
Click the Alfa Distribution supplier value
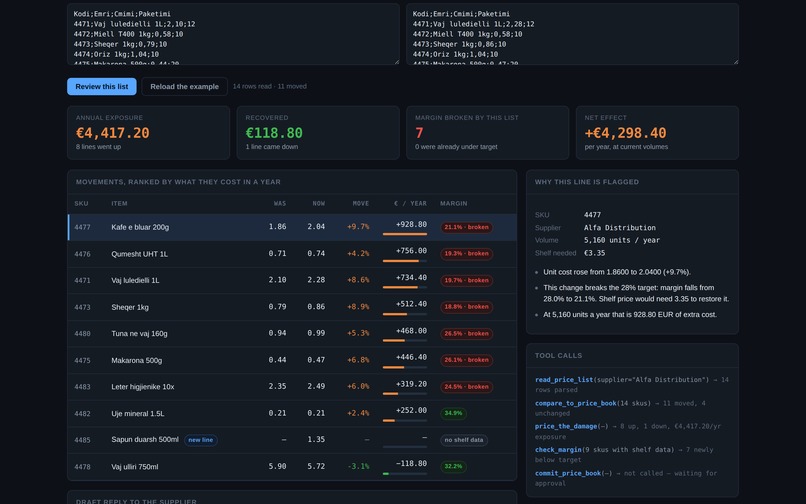[620, 228]
